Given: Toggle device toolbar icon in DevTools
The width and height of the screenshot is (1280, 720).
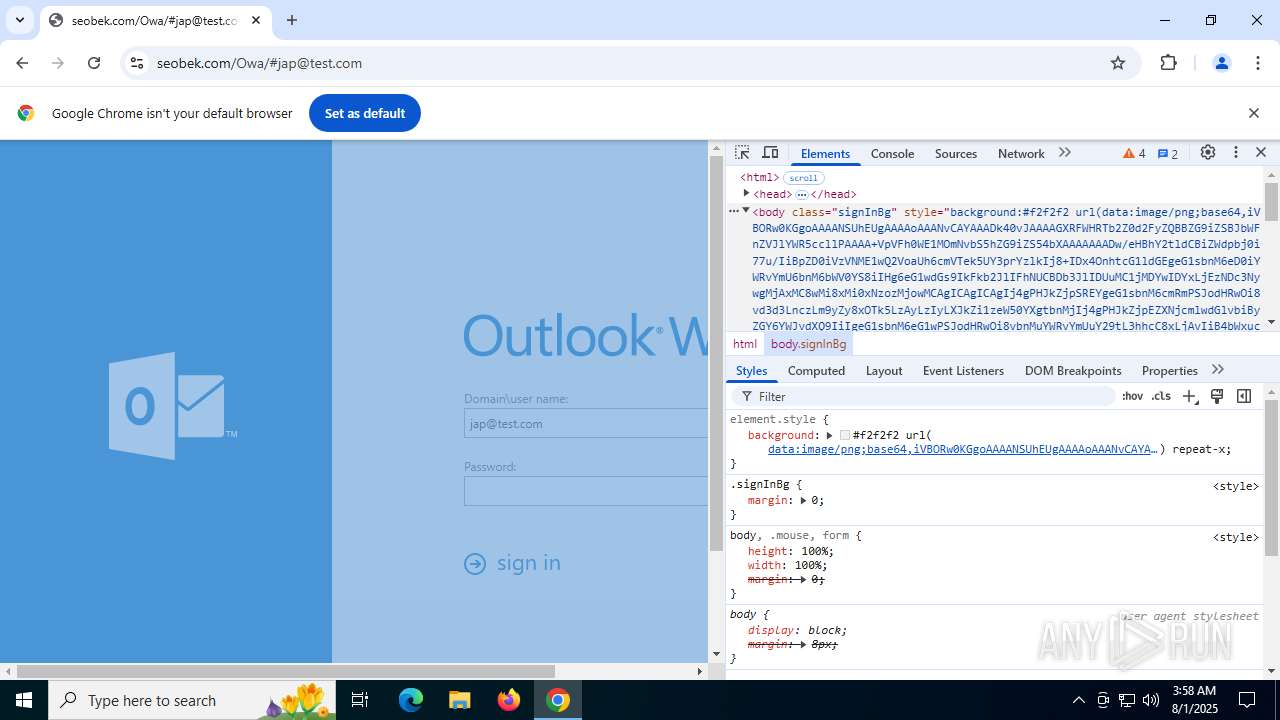Looking at the screenshot, I should click(770, 153).
